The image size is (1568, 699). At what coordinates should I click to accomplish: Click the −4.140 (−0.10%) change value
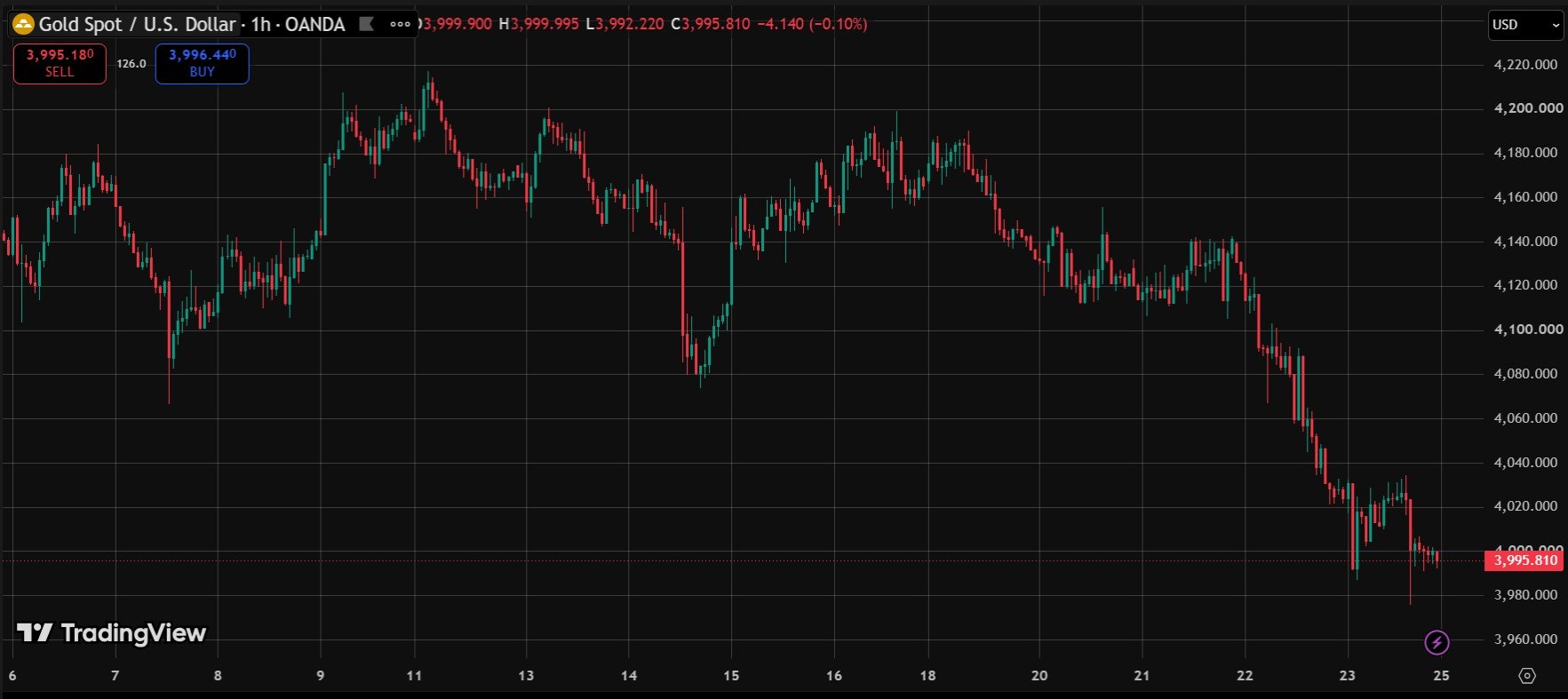coord(812,24)
